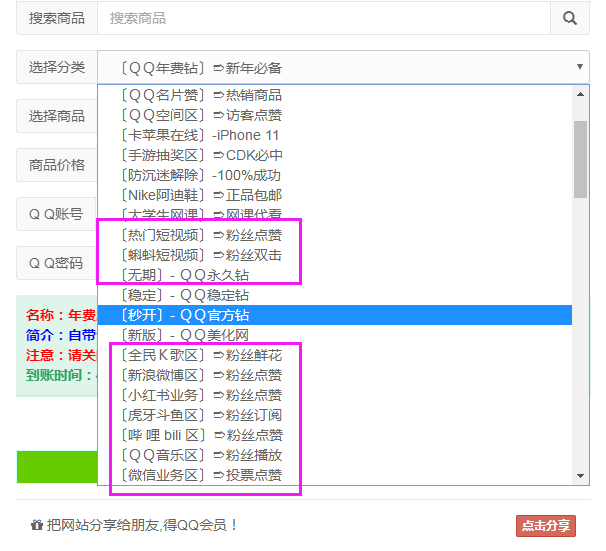The width and height of the screenshot is (606, 551).
Task: Click the dropdown list scroll-down arrow
Action: [x=580, y=476]
